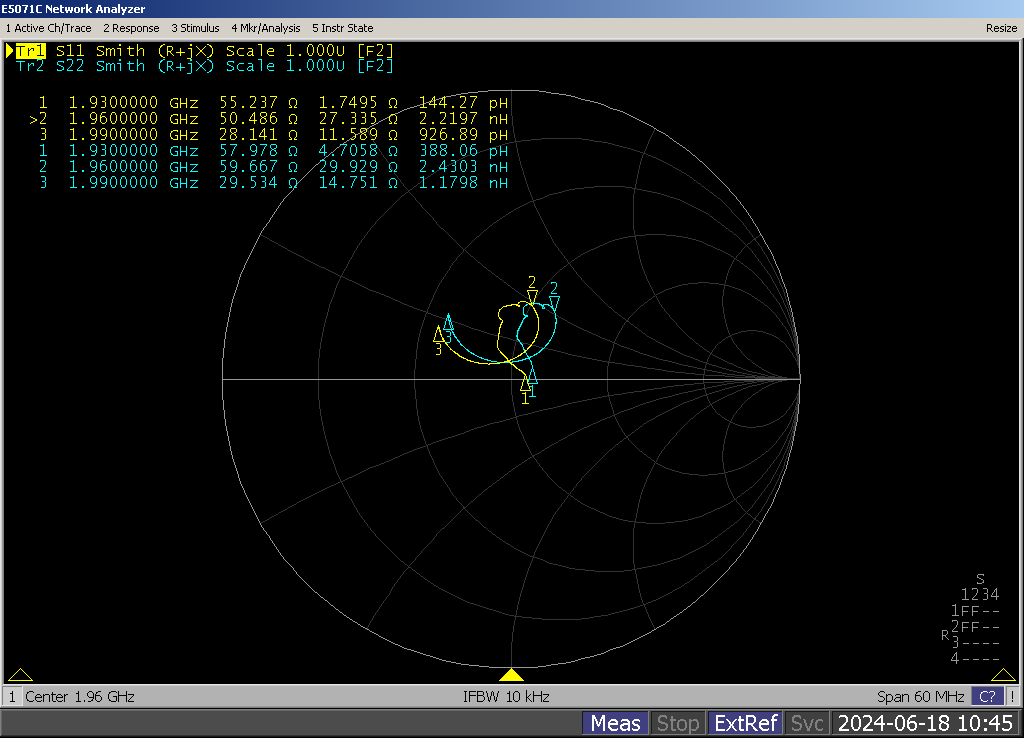
Task: Open the 5 Instr State menu
Action: pos(342,28)
